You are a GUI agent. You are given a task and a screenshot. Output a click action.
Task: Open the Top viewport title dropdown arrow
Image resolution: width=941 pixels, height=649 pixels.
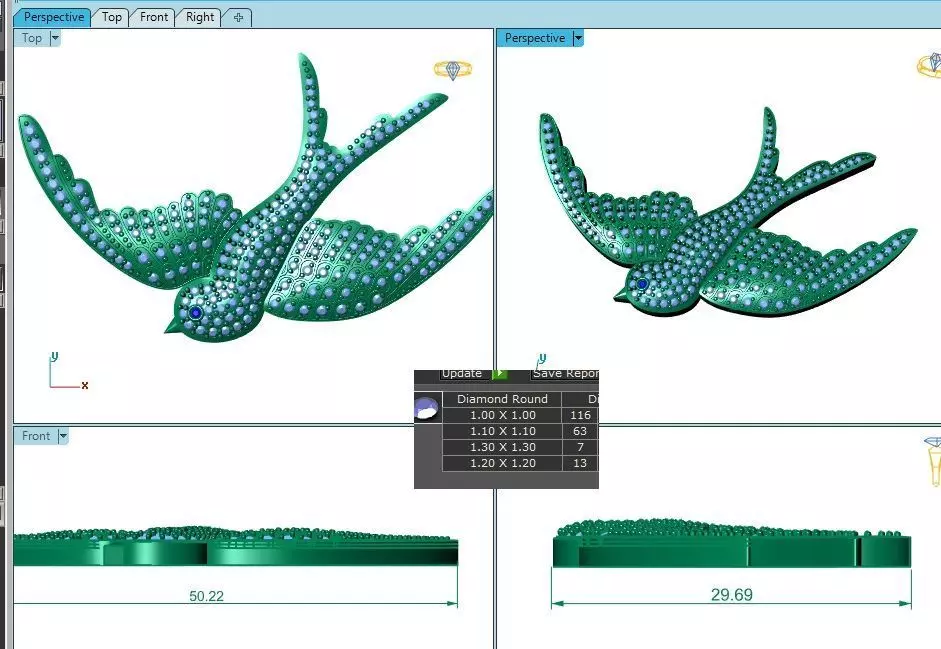55,38
